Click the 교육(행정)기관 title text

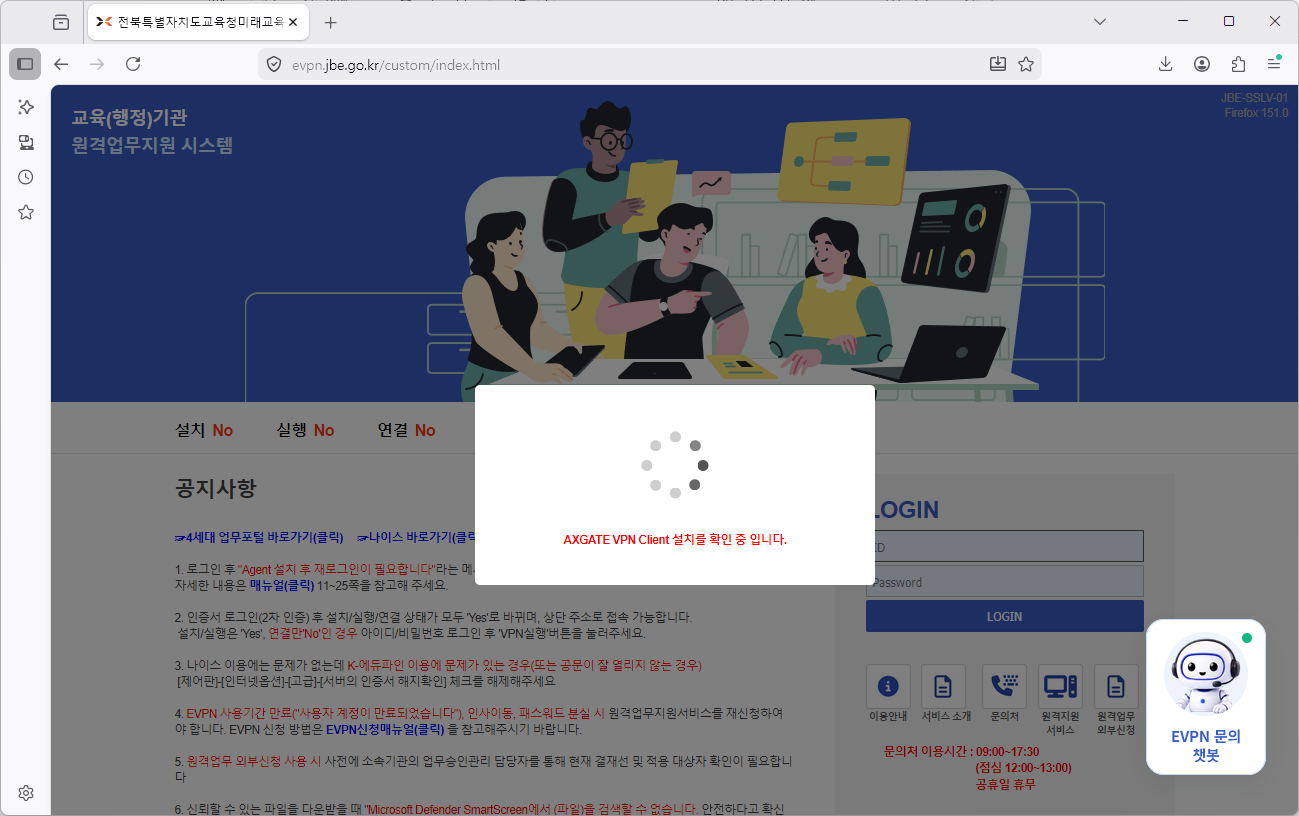[x=129, y=118]
